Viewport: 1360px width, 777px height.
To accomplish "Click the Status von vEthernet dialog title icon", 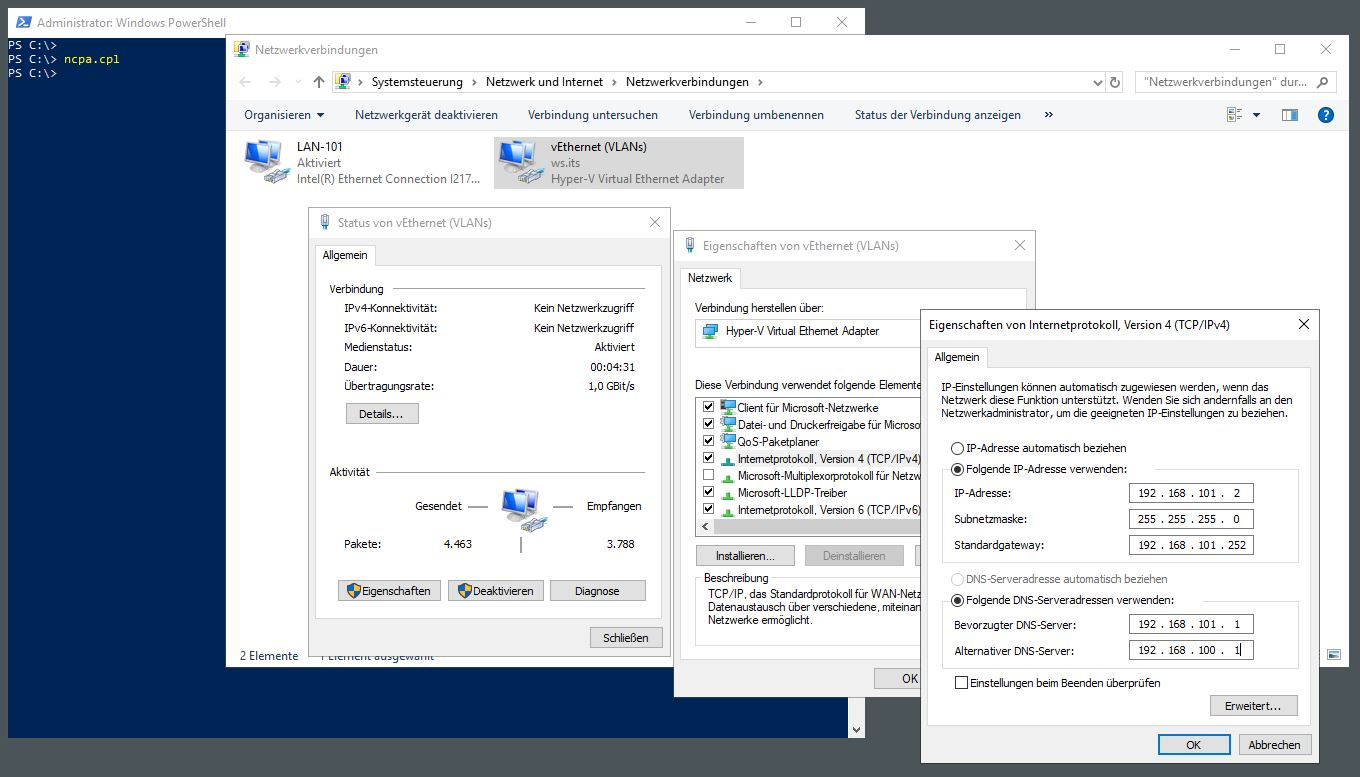I will (324, 222).
